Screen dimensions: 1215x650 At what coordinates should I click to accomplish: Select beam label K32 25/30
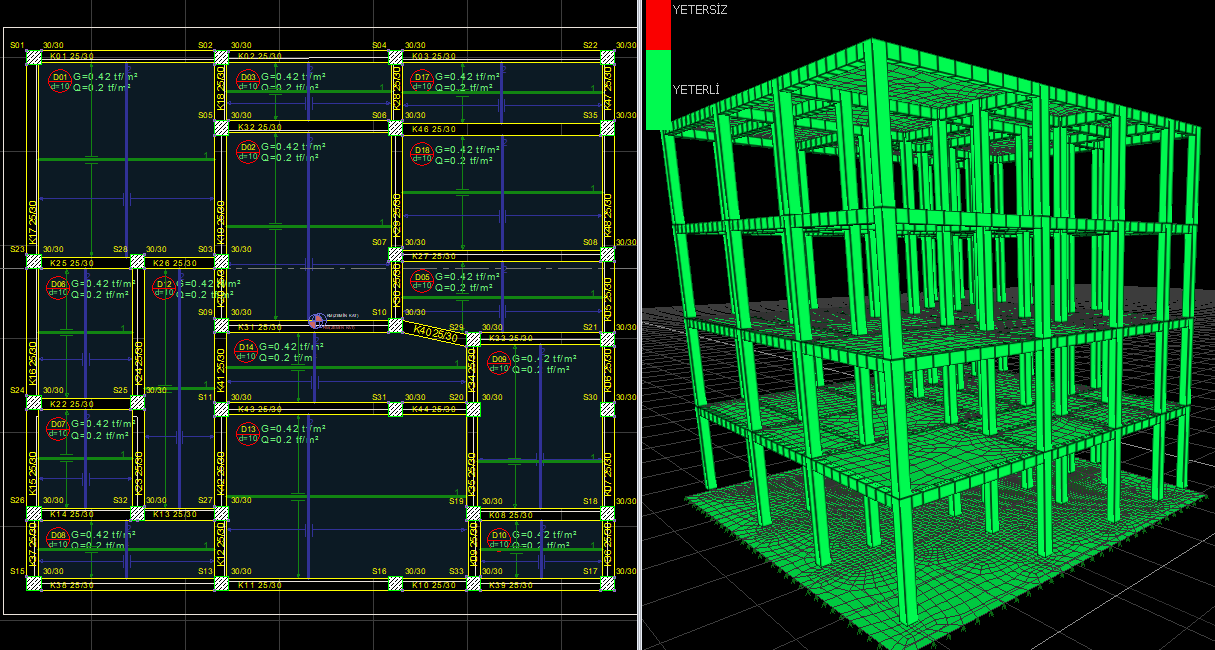261,128
